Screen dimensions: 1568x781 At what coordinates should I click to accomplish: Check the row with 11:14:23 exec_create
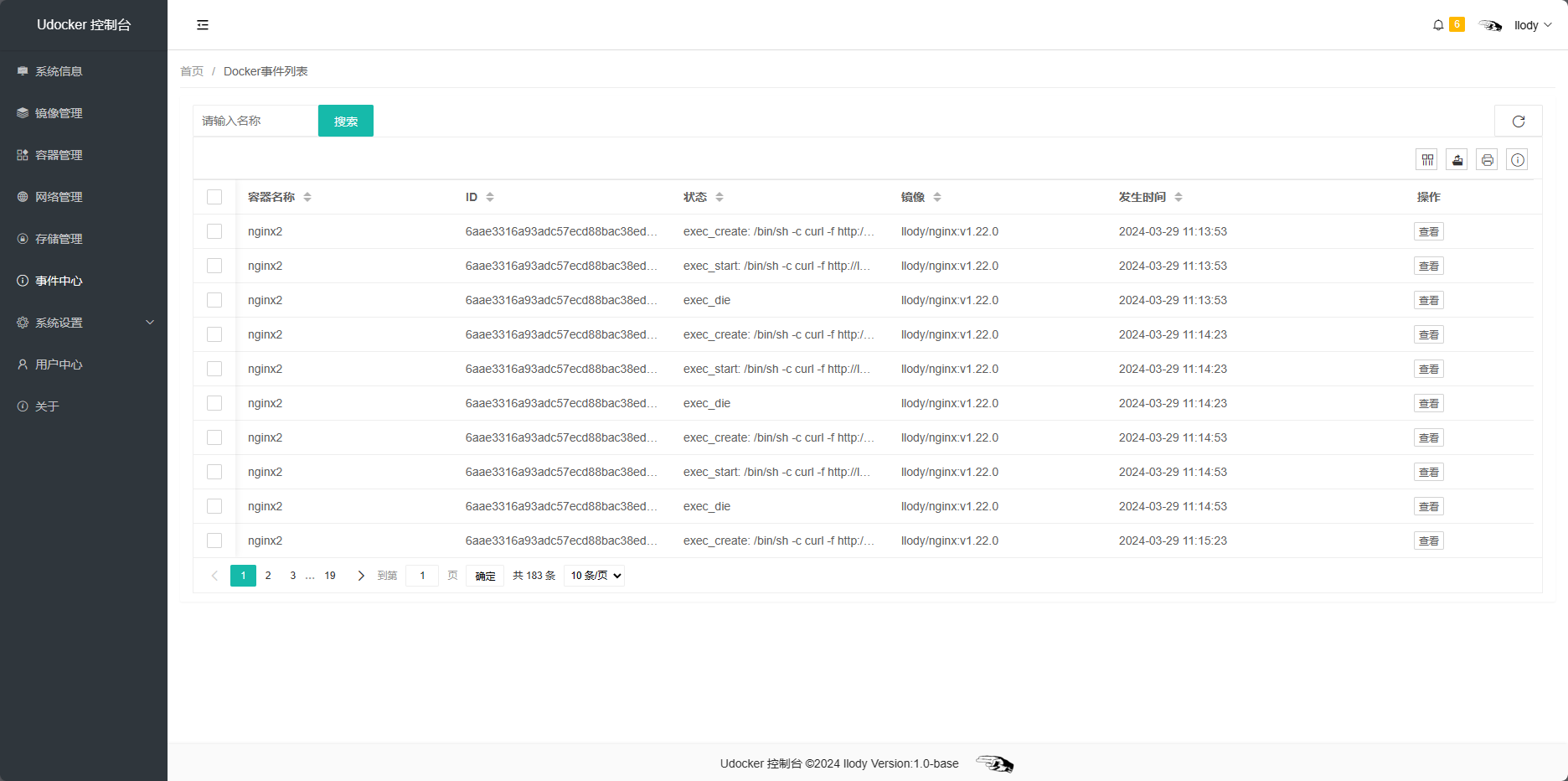point(214,334)
